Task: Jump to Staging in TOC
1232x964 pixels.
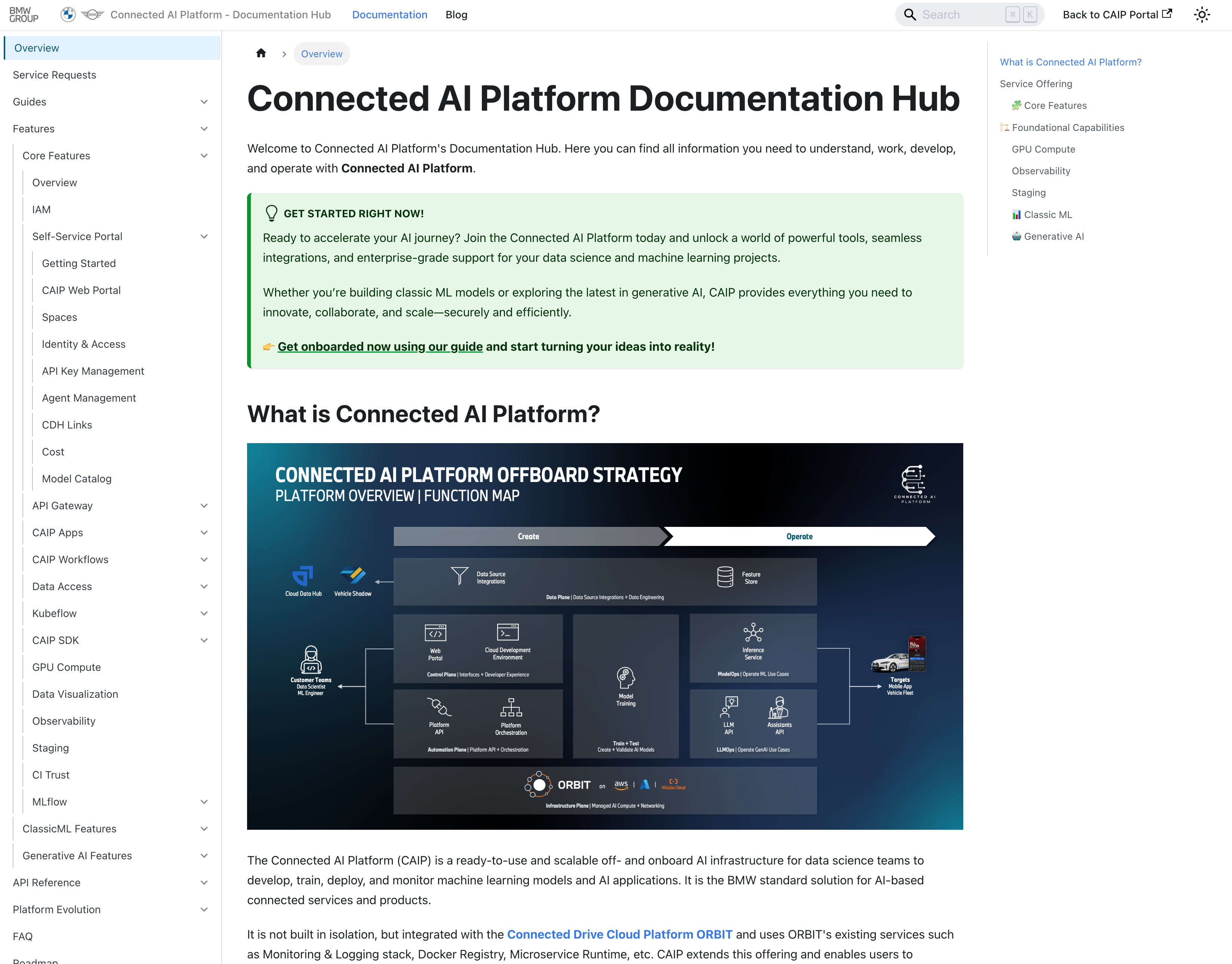Action: coord(1028,193)
